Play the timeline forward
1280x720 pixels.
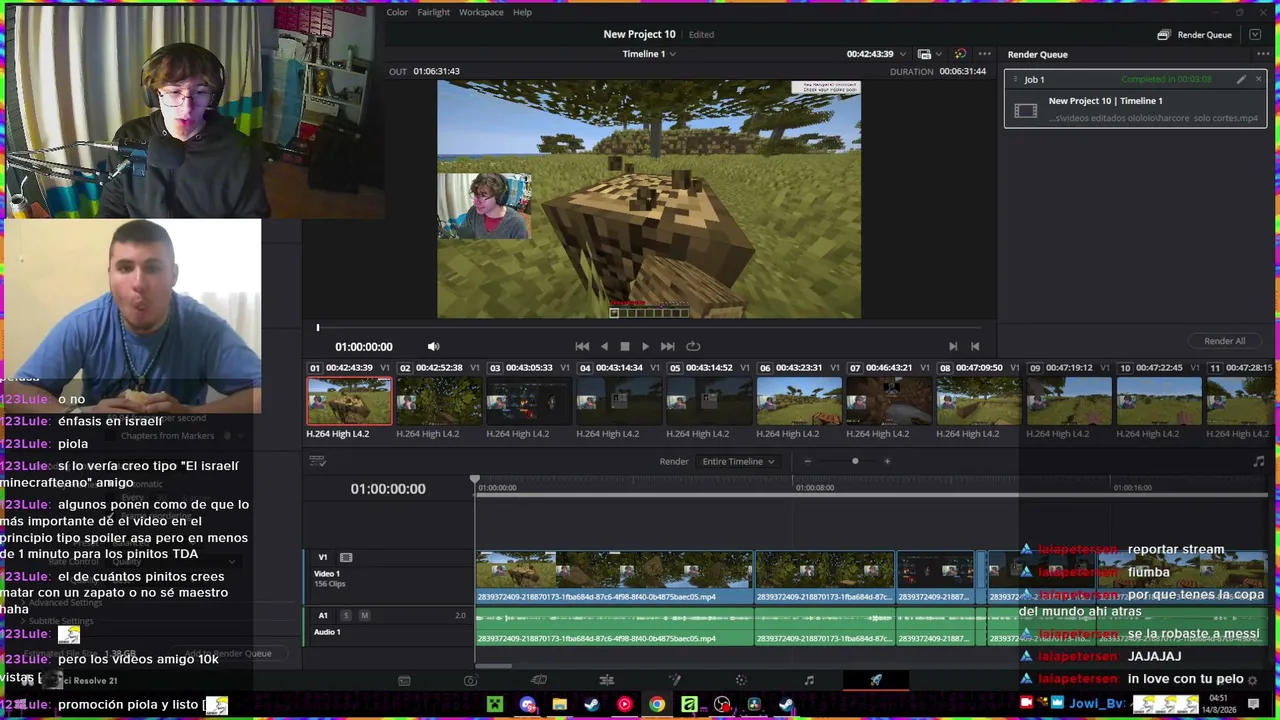tap(645, 347)
